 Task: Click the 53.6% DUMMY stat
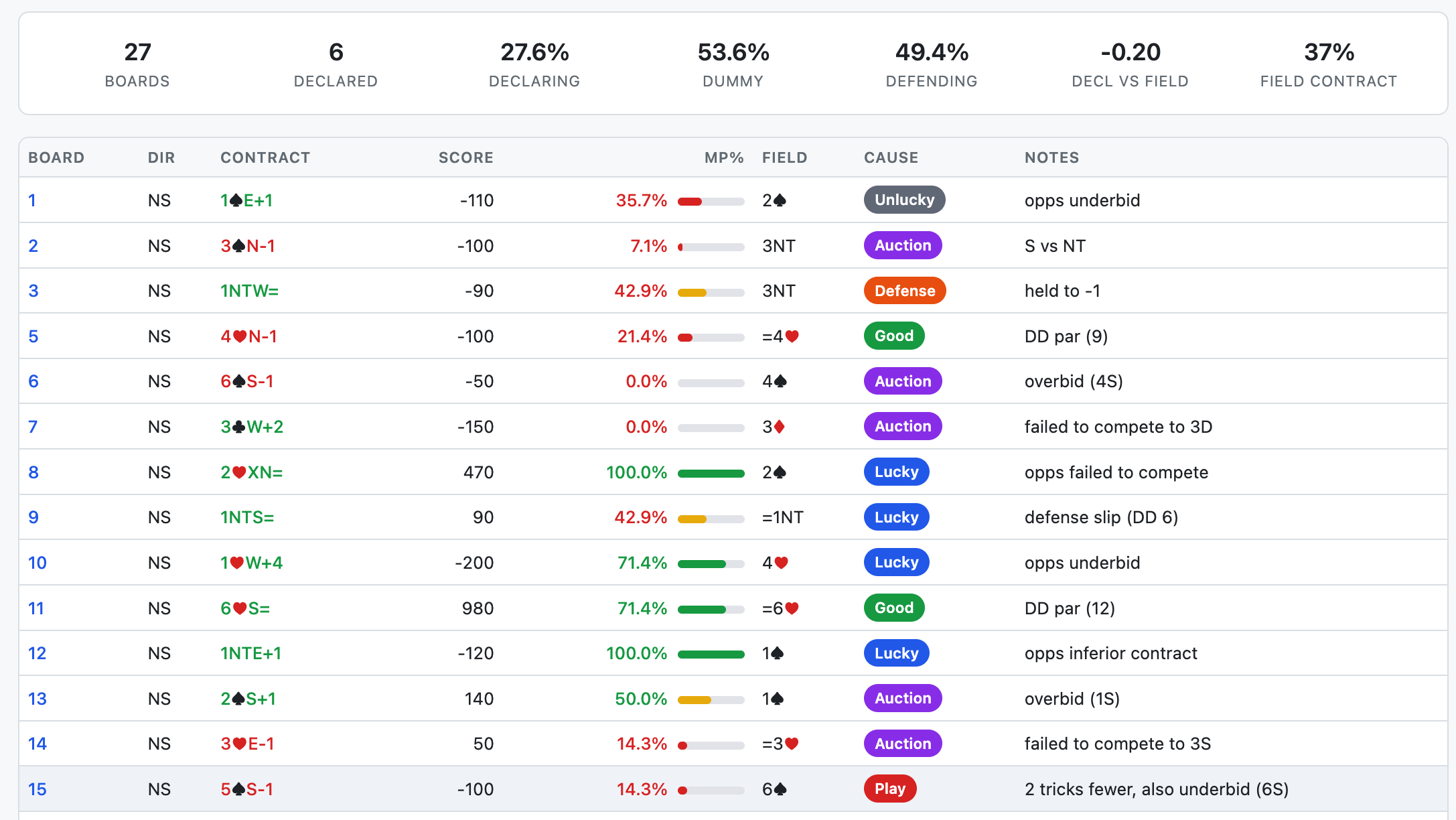pos(733,64)
